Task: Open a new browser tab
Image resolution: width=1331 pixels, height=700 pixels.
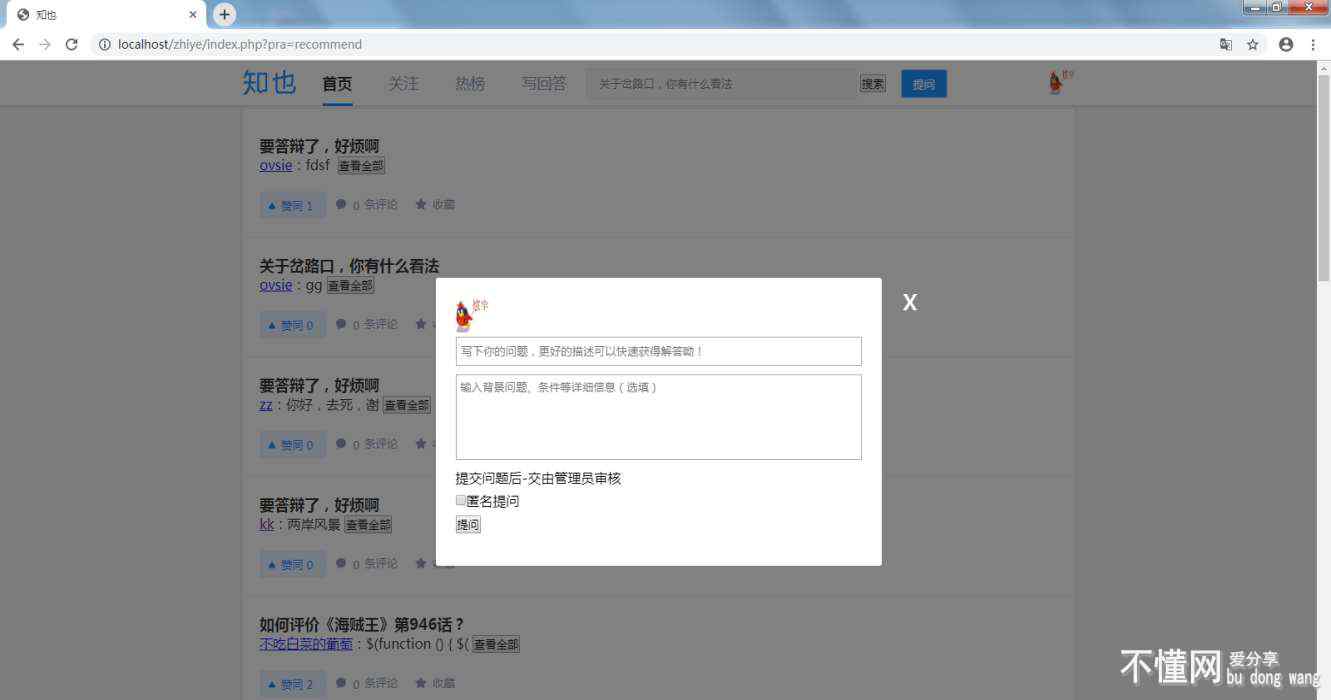Action: pyautogui.click(x=225, y=14)
